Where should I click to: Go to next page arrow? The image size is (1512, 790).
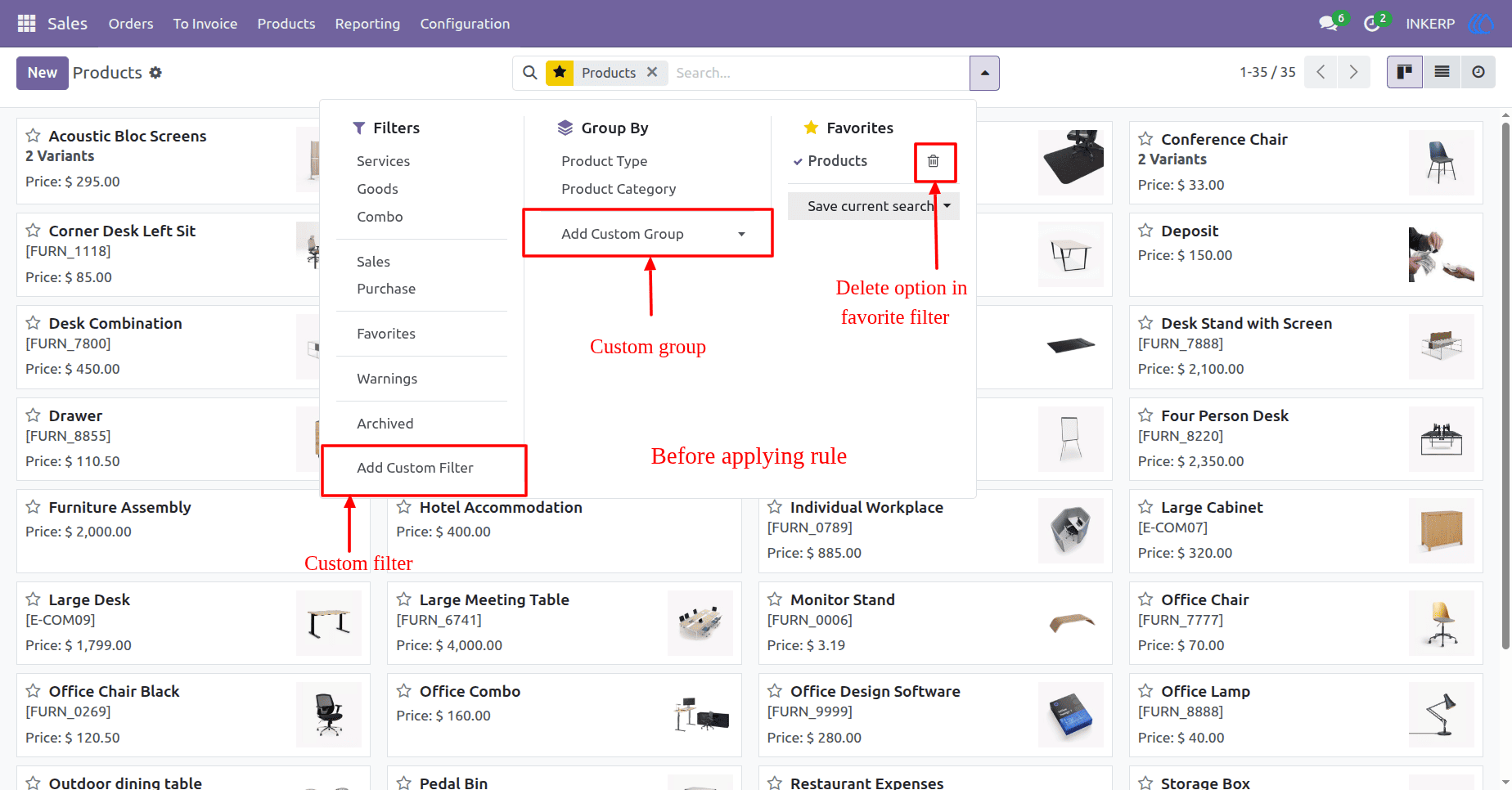[1353, 72]
